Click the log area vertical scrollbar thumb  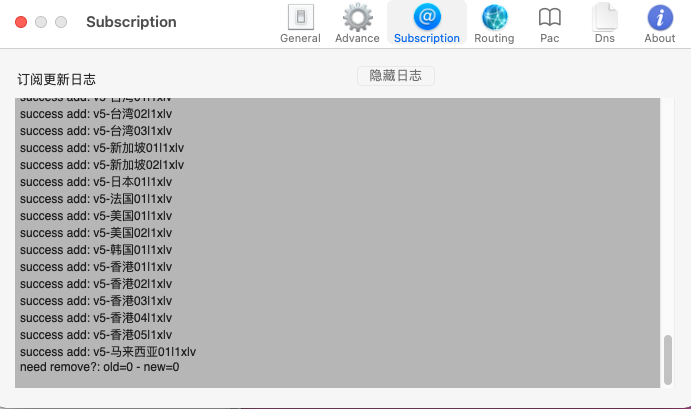coord(667,358)
